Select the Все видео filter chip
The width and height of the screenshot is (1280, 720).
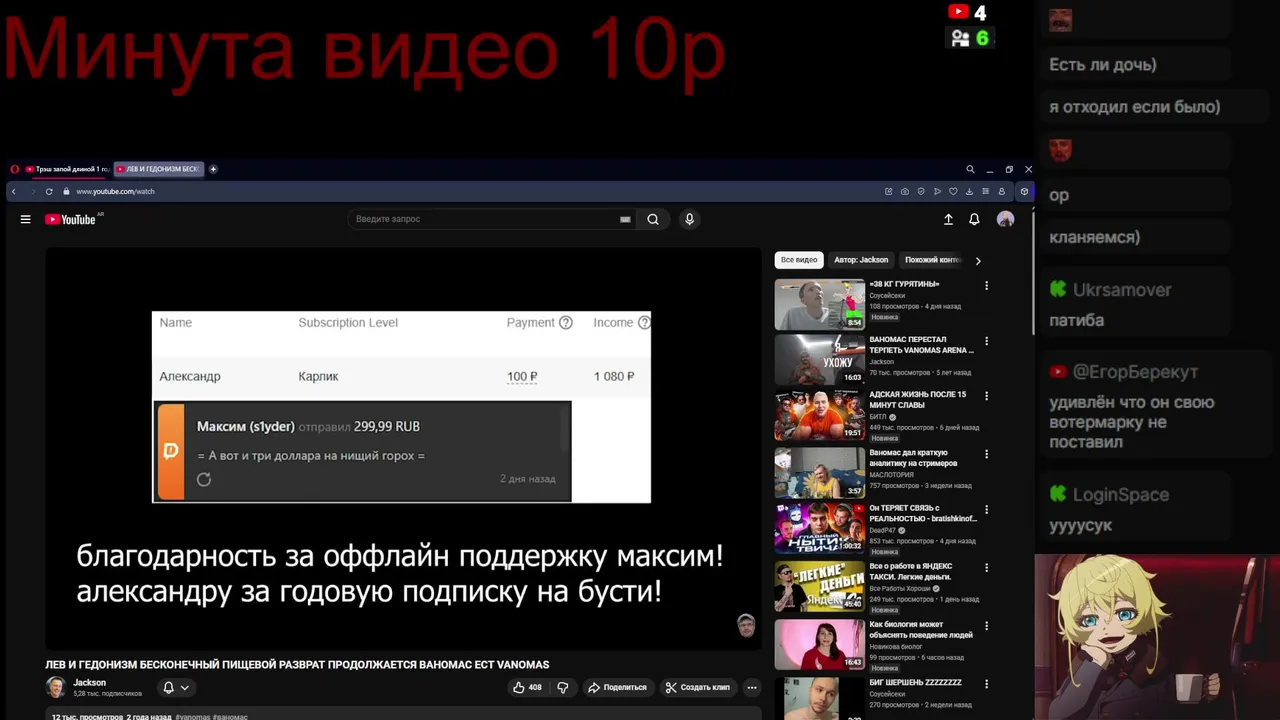[x=799, y=260]
